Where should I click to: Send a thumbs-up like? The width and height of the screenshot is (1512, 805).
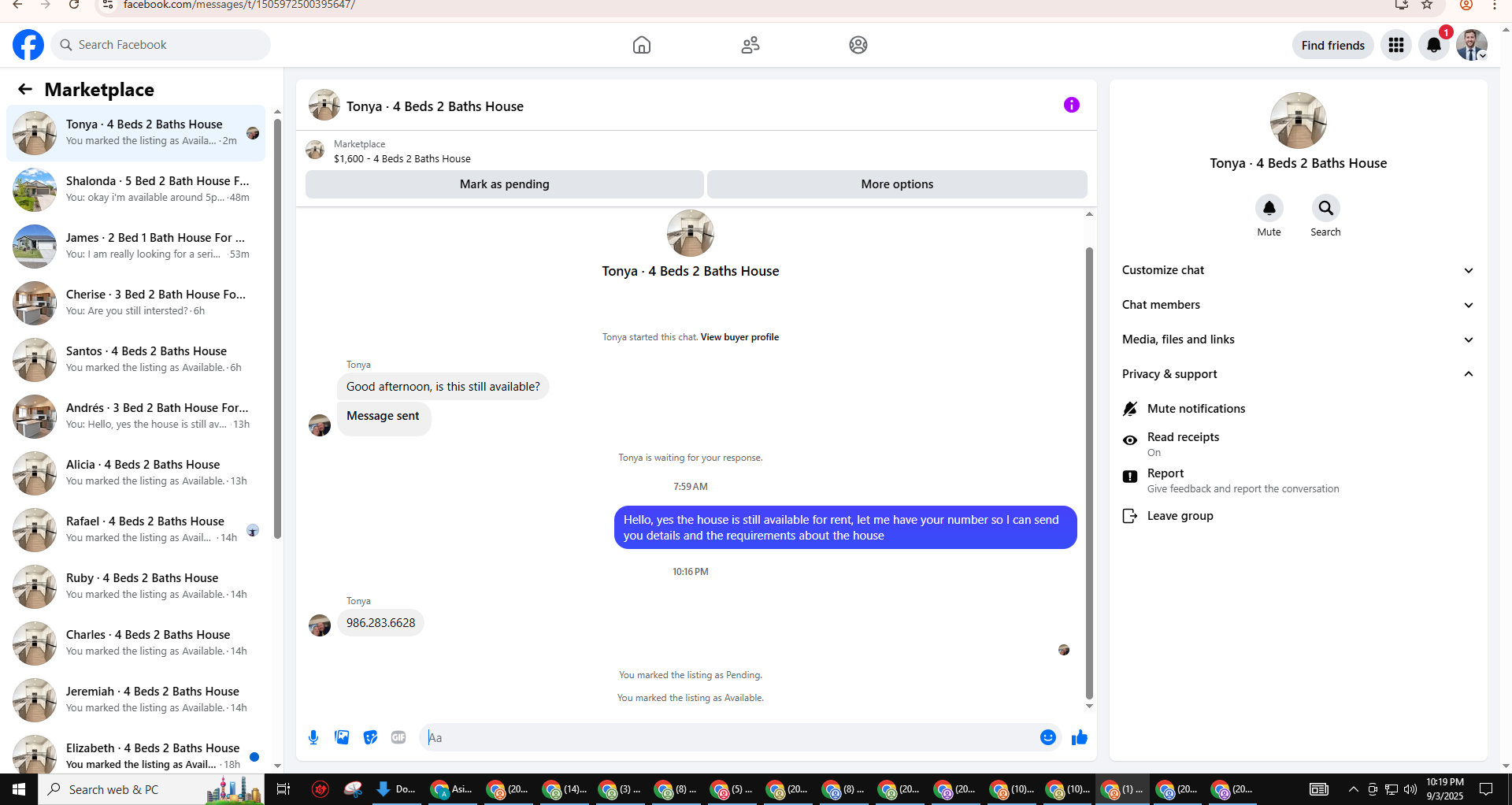[1080, 737]
